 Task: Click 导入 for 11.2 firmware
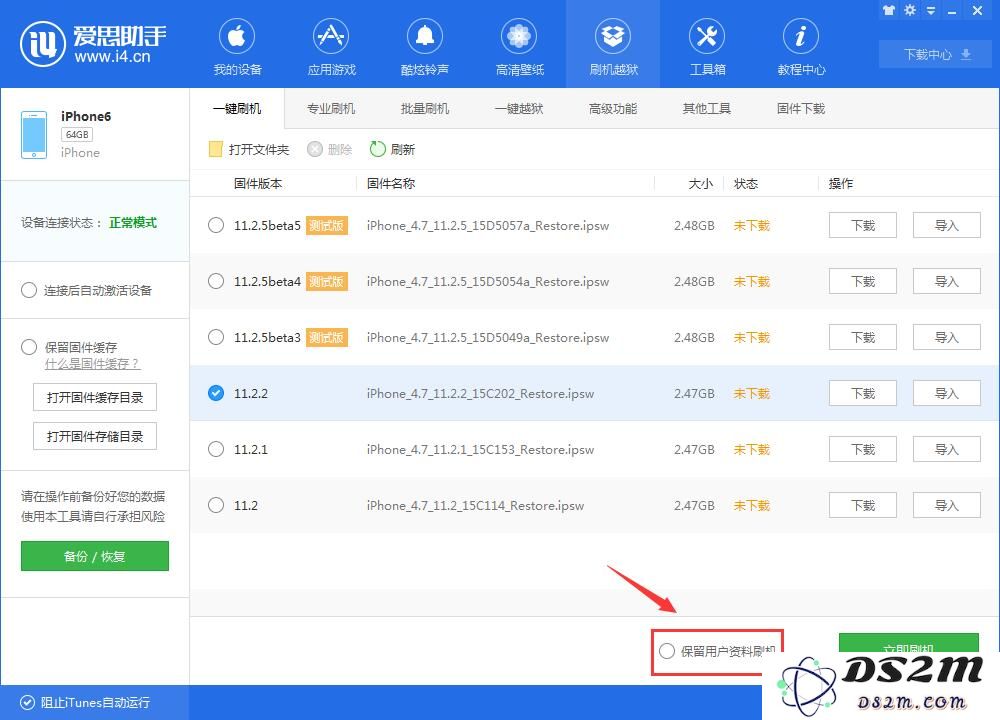pos(946,506)
